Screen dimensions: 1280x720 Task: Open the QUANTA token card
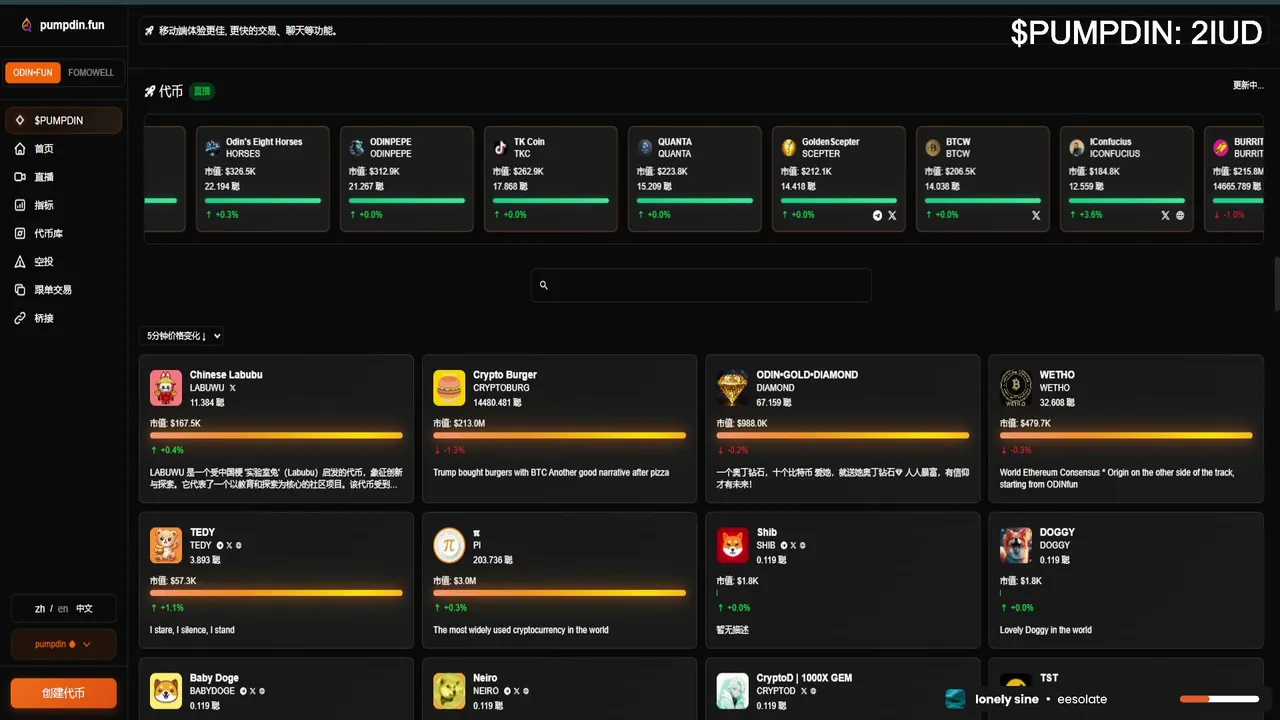point(696,178)
